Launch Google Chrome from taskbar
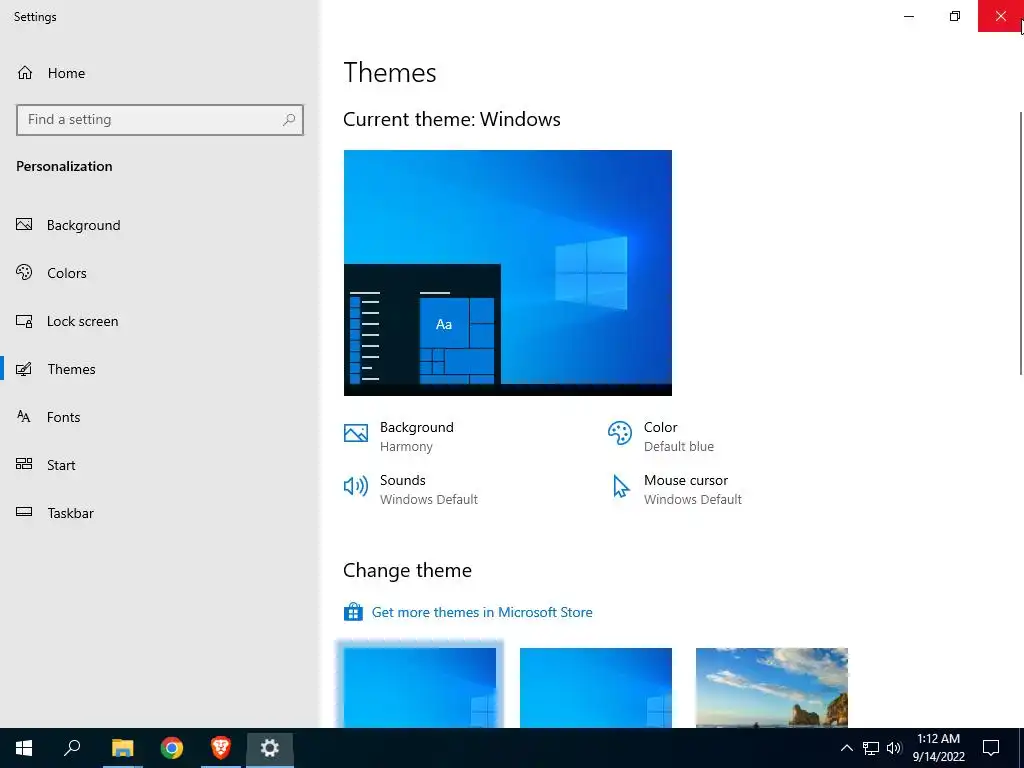This screenshot has height=768, width=1024. 172,748
